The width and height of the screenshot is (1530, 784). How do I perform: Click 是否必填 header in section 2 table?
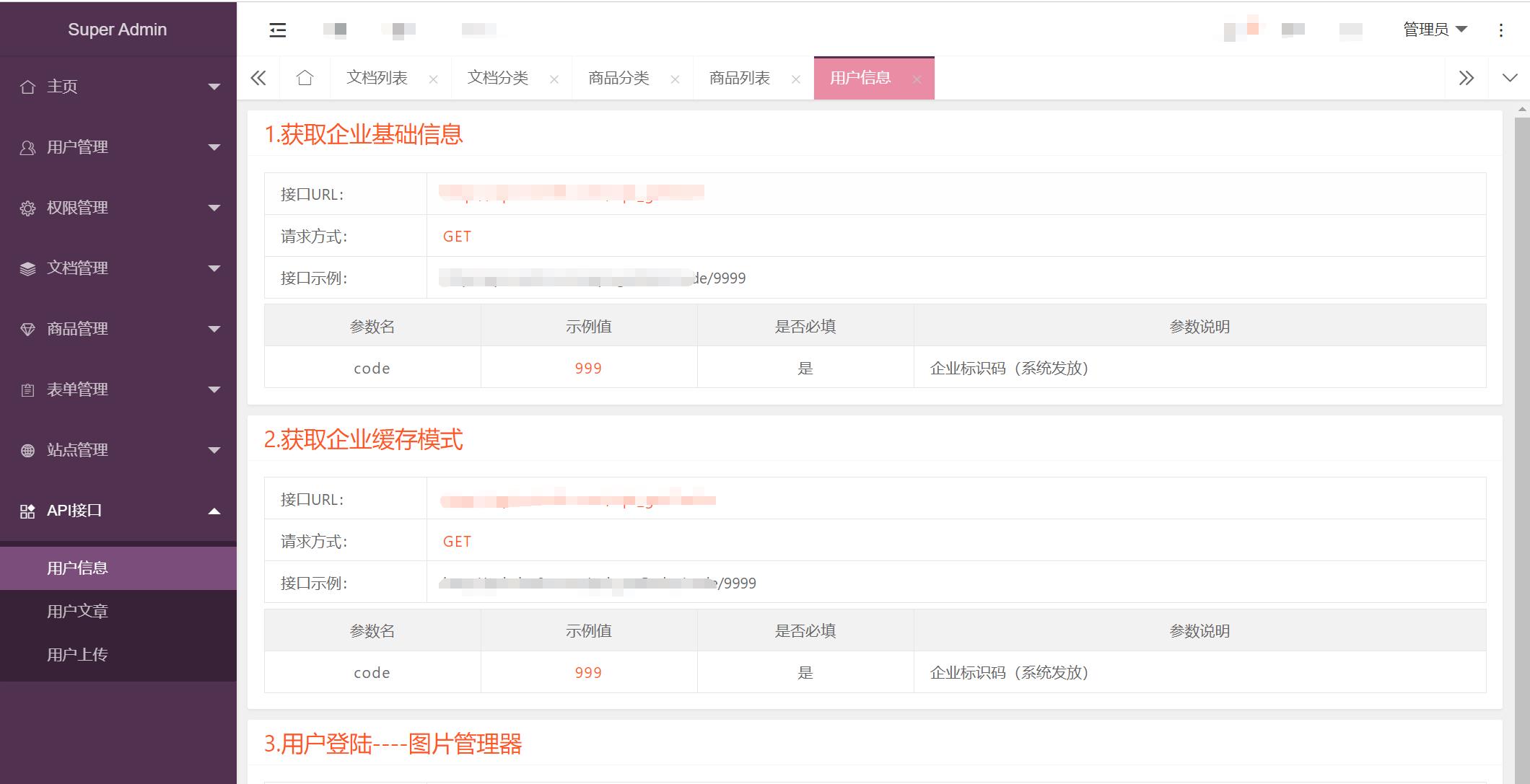tap(805, 631)
